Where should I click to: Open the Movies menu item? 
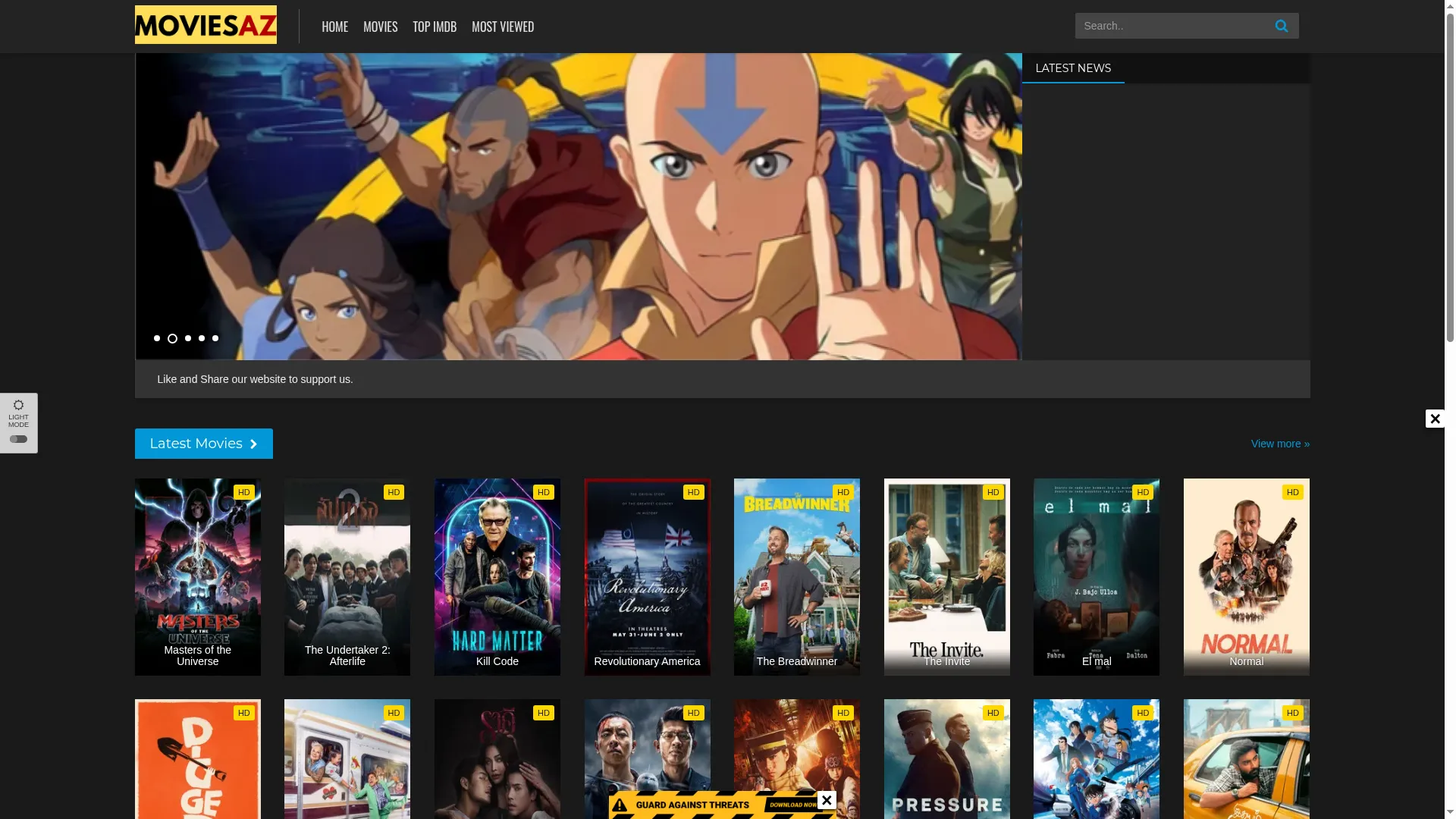click(380, 27)
